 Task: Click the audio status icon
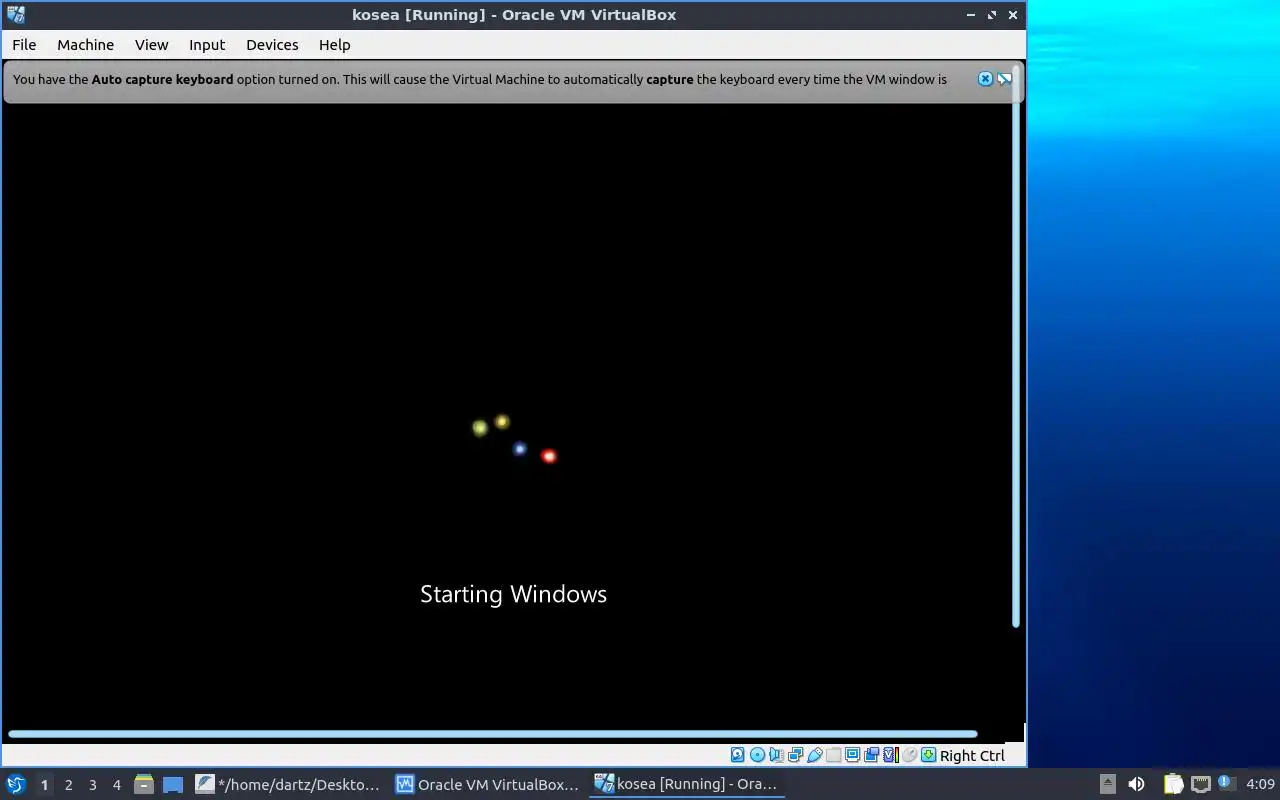point(776,755)
